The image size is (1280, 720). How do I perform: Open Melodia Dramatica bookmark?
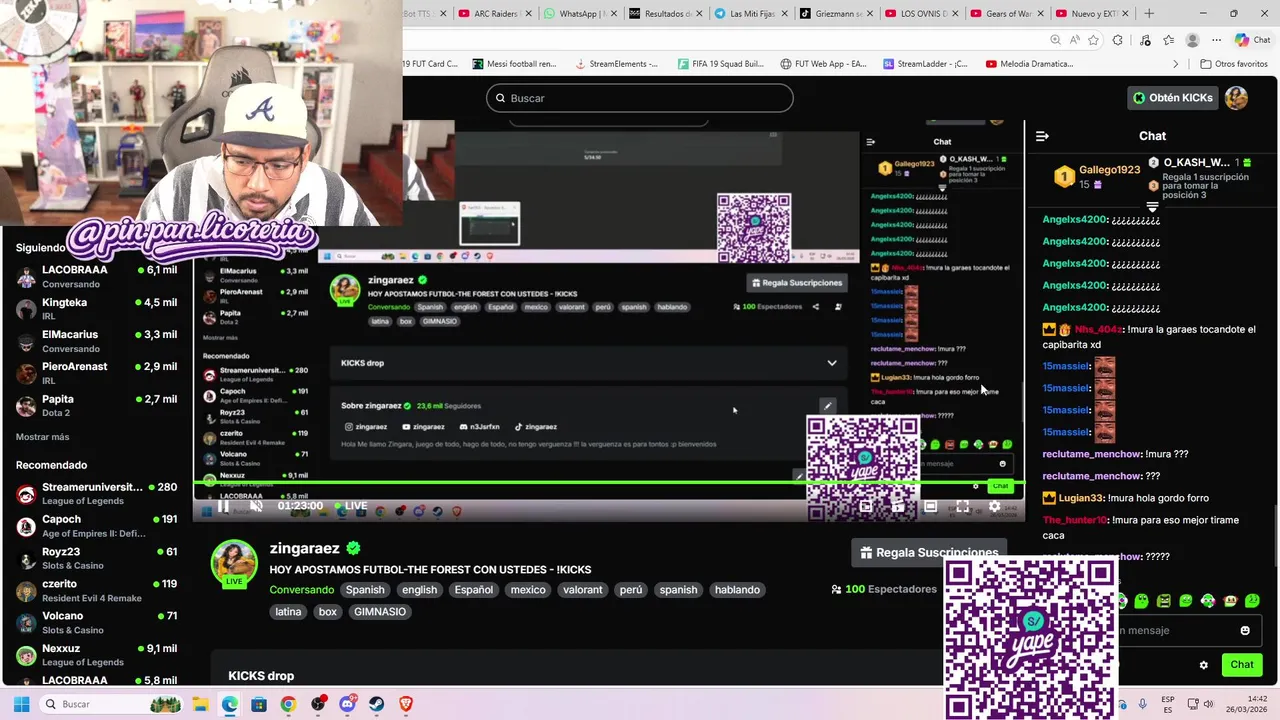(x=1029, y=64)
